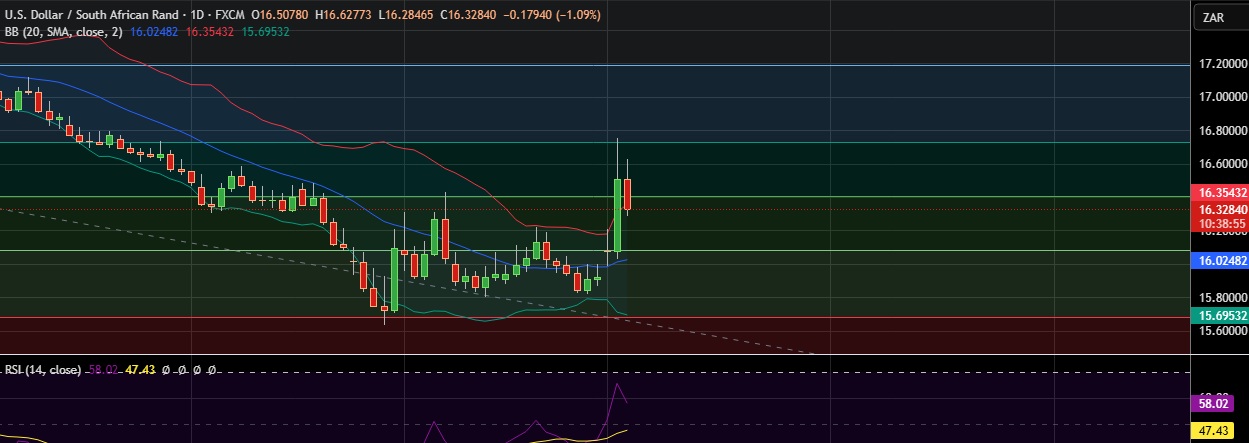Click the red 16.35432 price axis label

click(1221, 192)
